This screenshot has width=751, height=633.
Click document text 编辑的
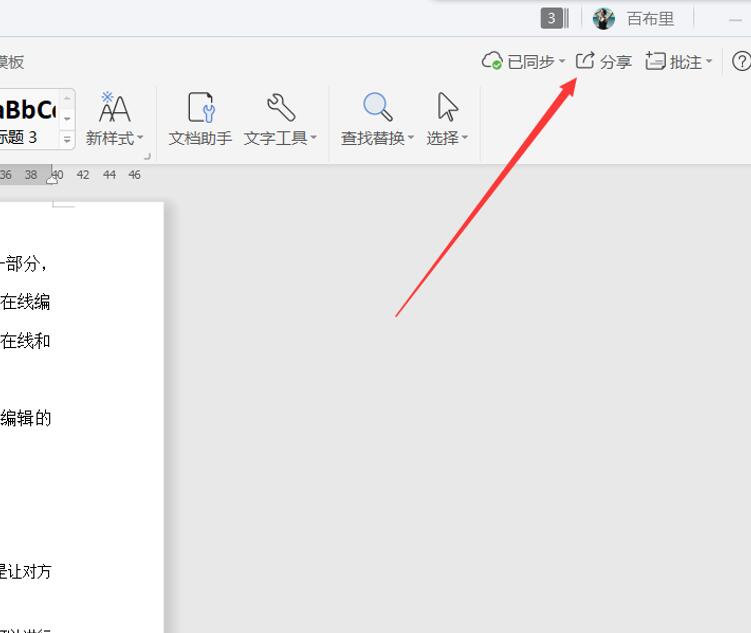point(25,418)
